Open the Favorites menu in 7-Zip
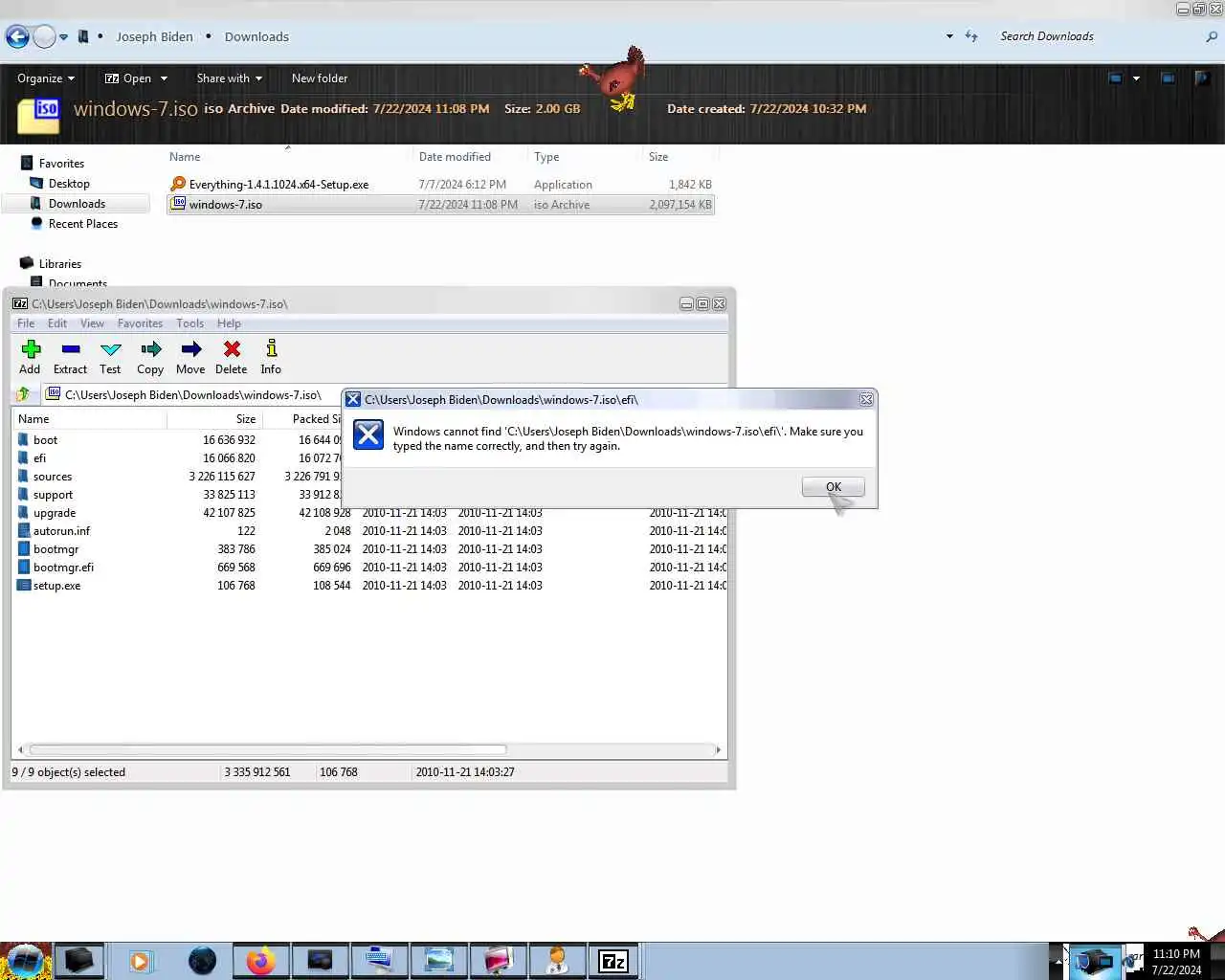1225x980 pixels. (140, 323)
